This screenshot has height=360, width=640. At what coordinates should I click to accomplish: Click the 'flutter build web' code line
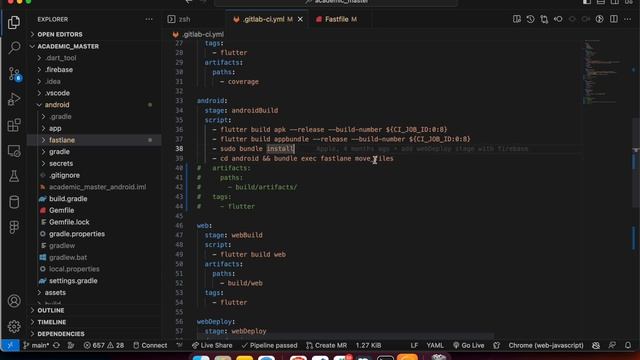point(253,254)
